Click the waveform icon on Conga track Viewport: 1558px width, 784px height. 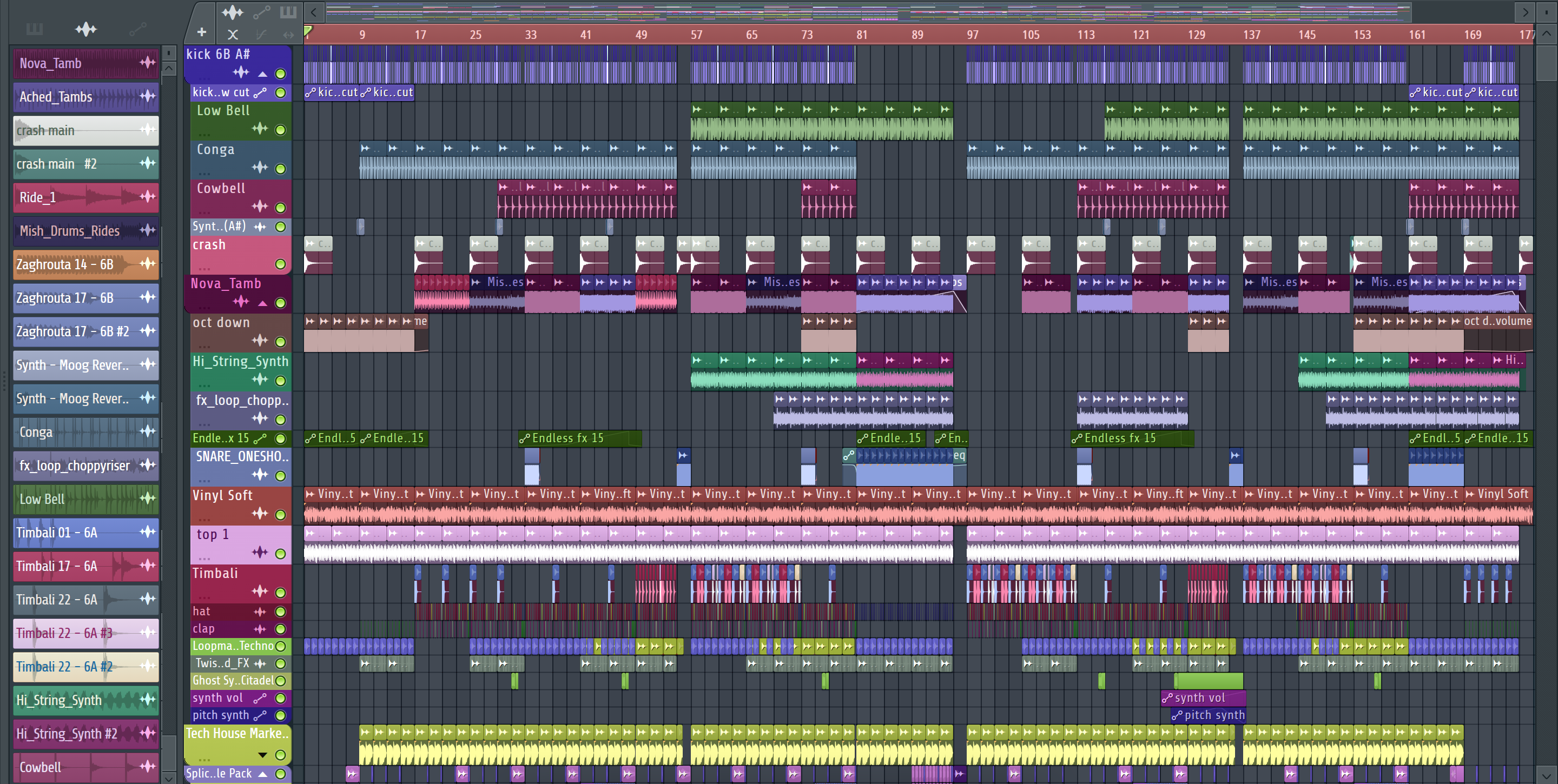(260, 167)
